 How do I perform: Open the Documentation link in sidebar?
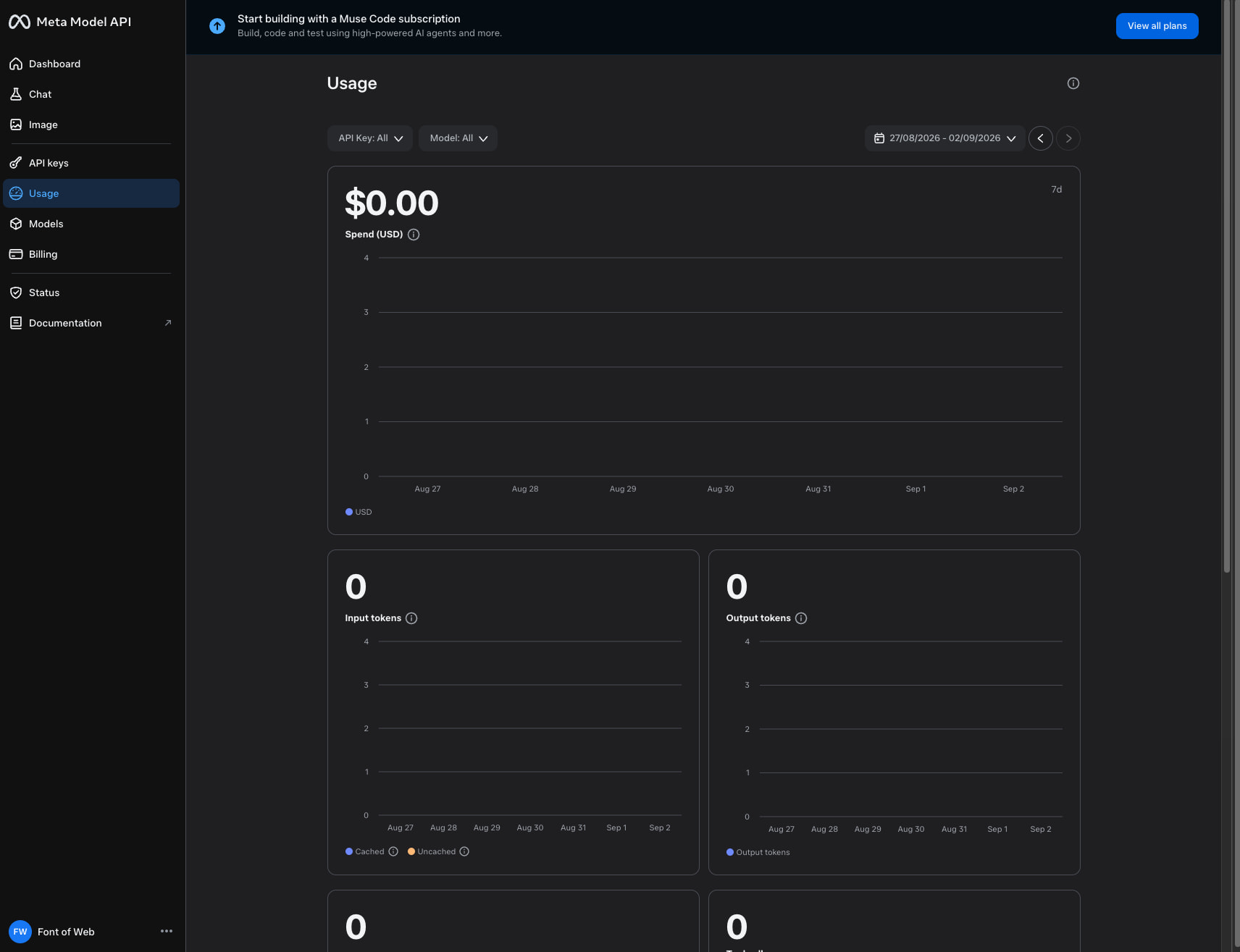coord(91,323)
